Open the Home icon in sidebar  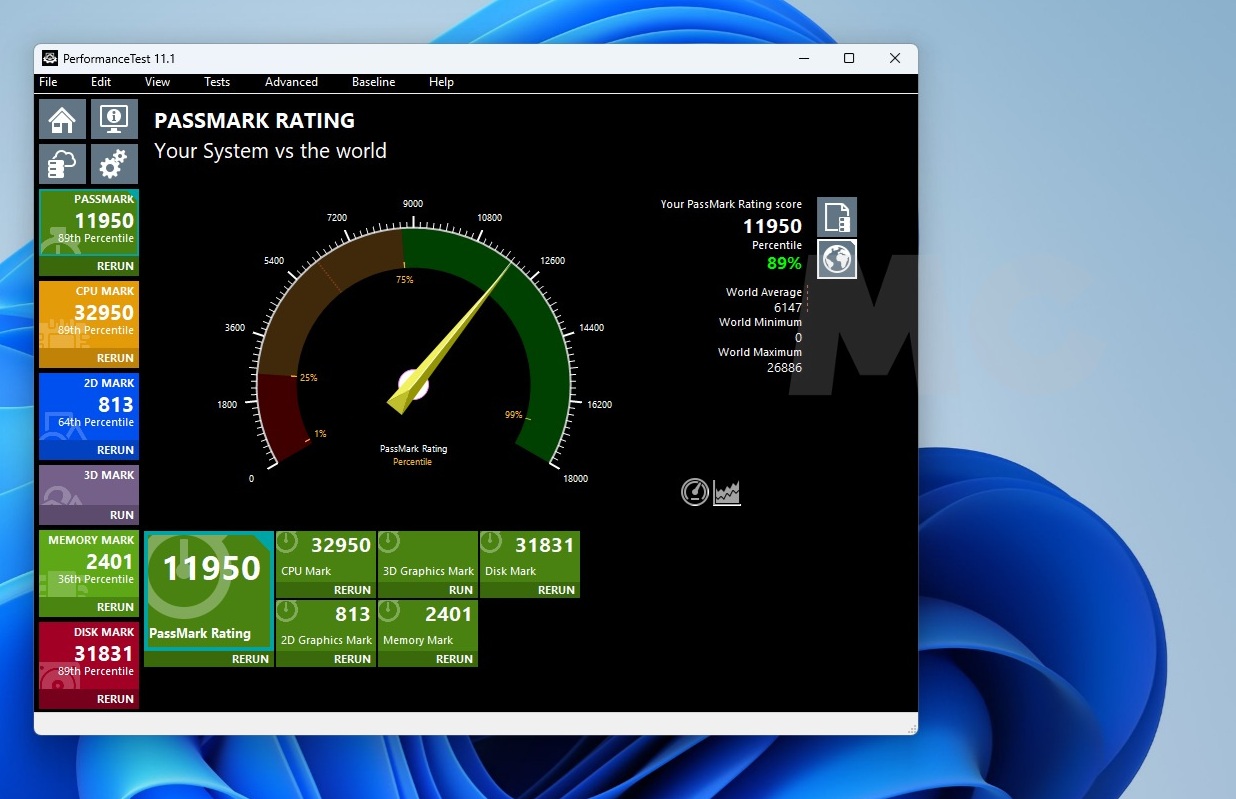tap(62, 119)
